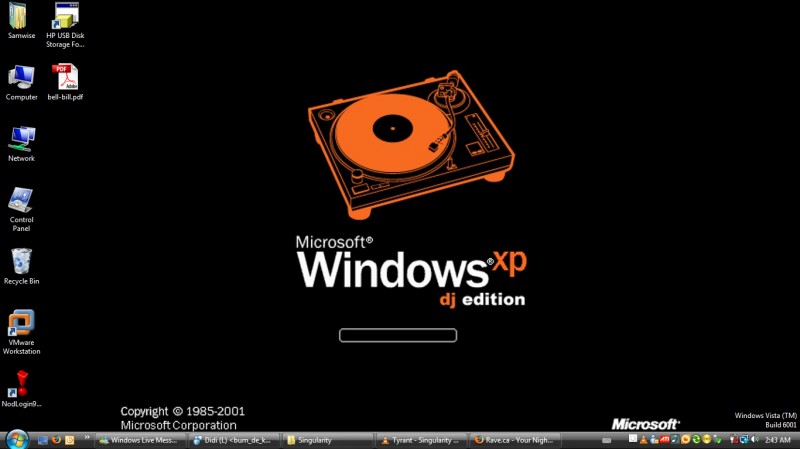Click the music note tray icon
Viewport: 800px width, 449px height.
coord(675,439)
